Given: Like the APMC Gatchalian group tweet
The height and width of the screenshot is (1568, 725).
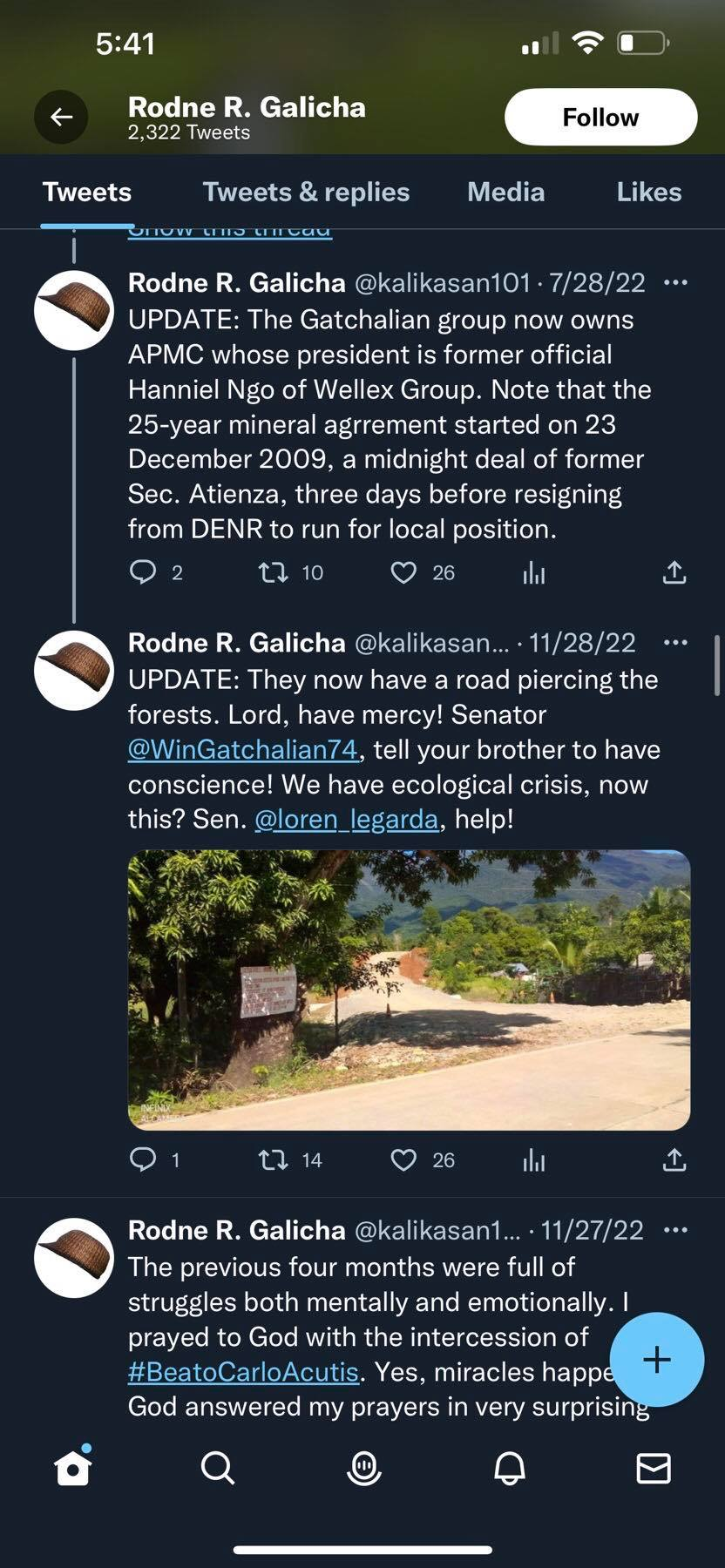Looking at the screenshot, I should [x=403, y=572].
